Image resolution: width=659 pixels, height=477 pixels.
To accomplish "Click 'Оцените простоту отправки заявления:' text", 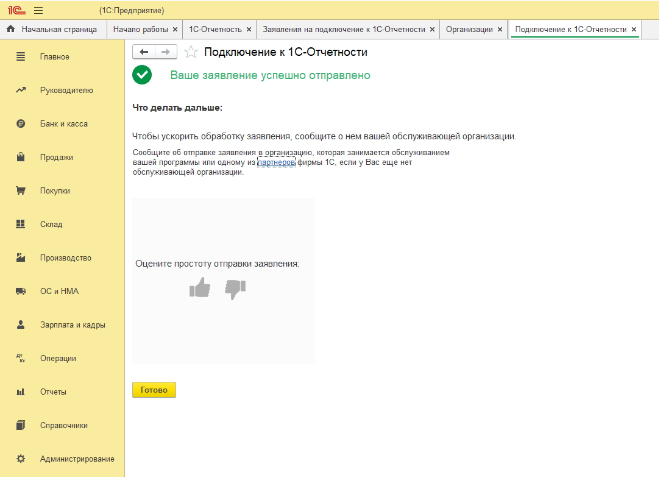I will 217,264.
